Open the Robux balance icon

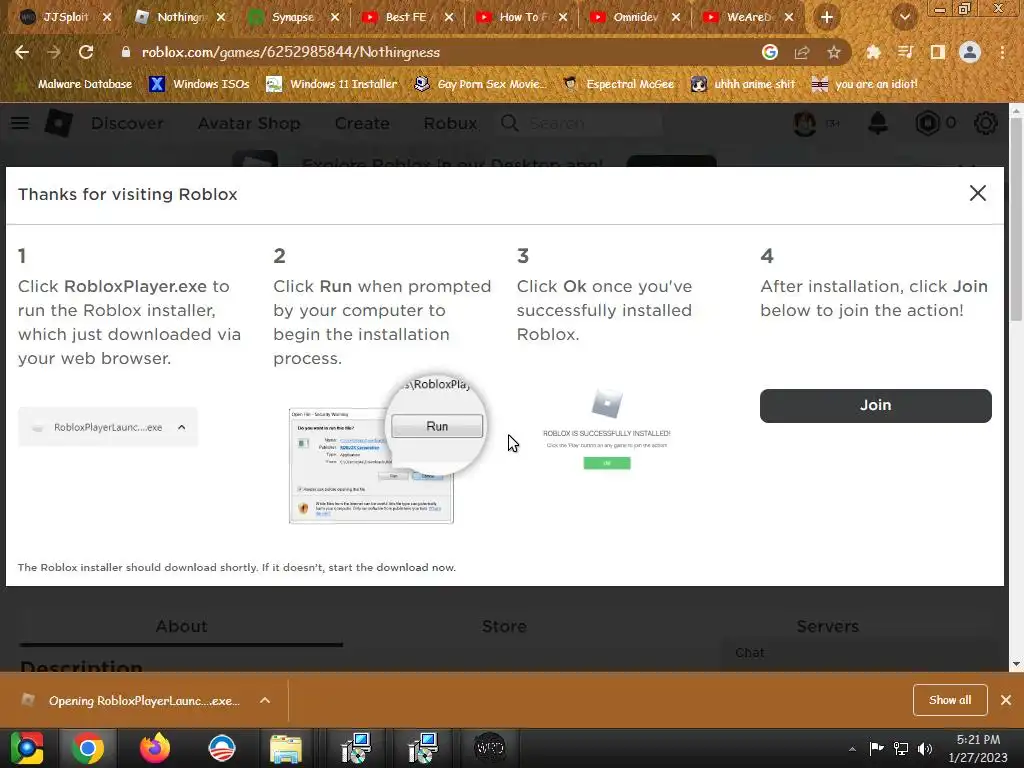(927, 123)
